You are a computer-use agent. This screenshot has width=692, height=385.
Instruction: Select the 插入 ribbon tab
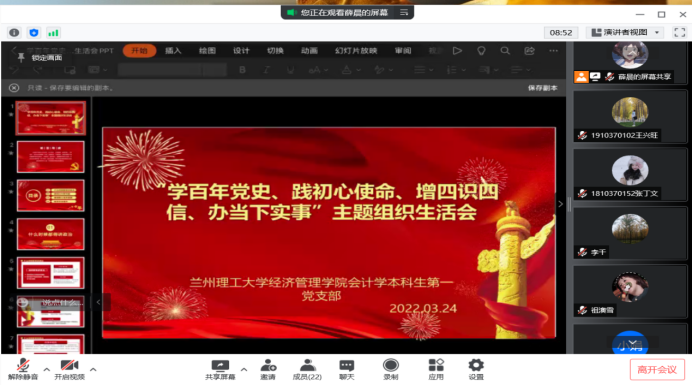(x=173, y=51)
